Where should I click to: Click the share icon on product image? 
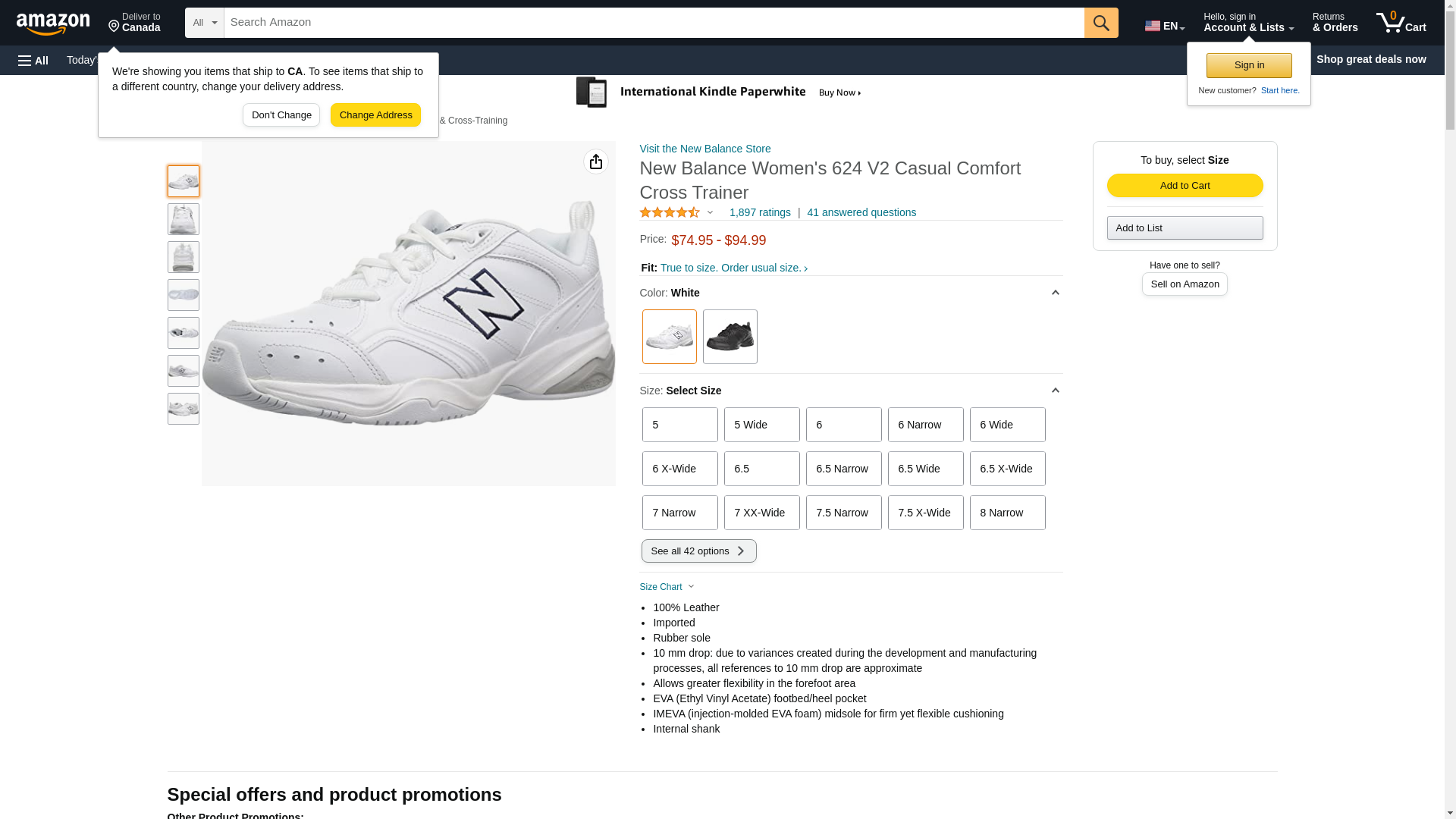[x=595, y=162]
